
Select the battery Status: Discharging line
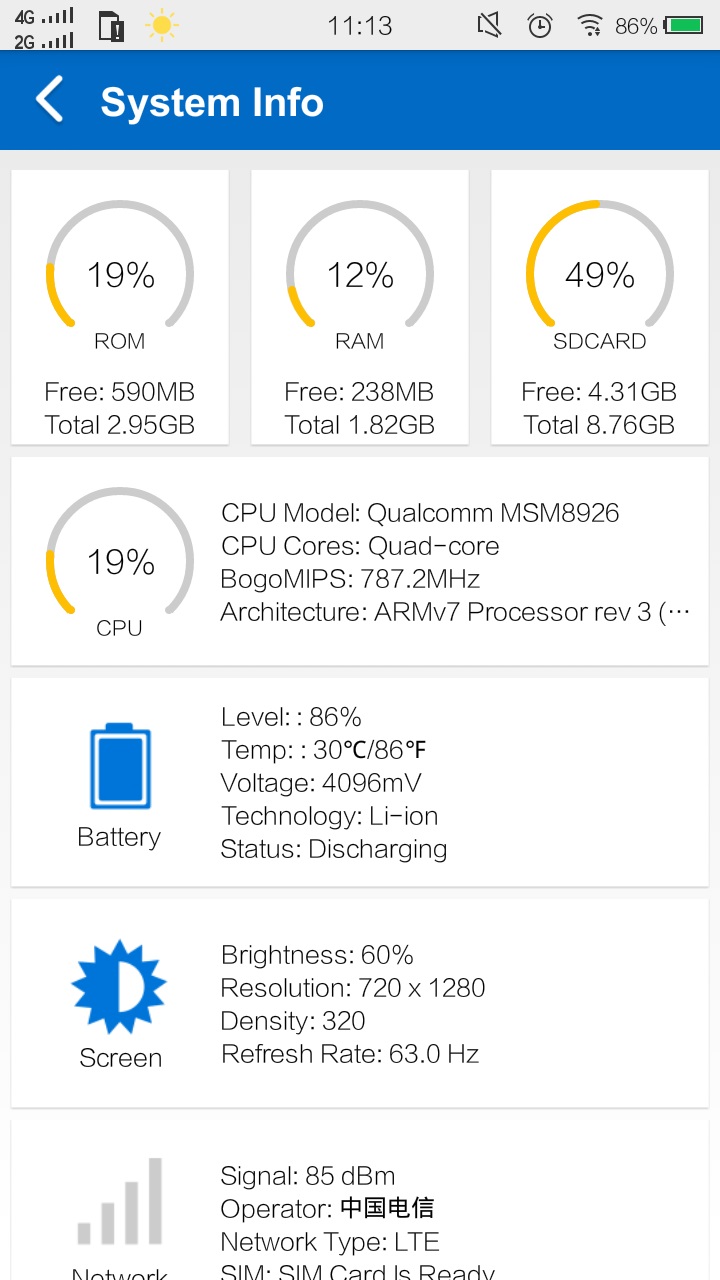coord(334,849)
